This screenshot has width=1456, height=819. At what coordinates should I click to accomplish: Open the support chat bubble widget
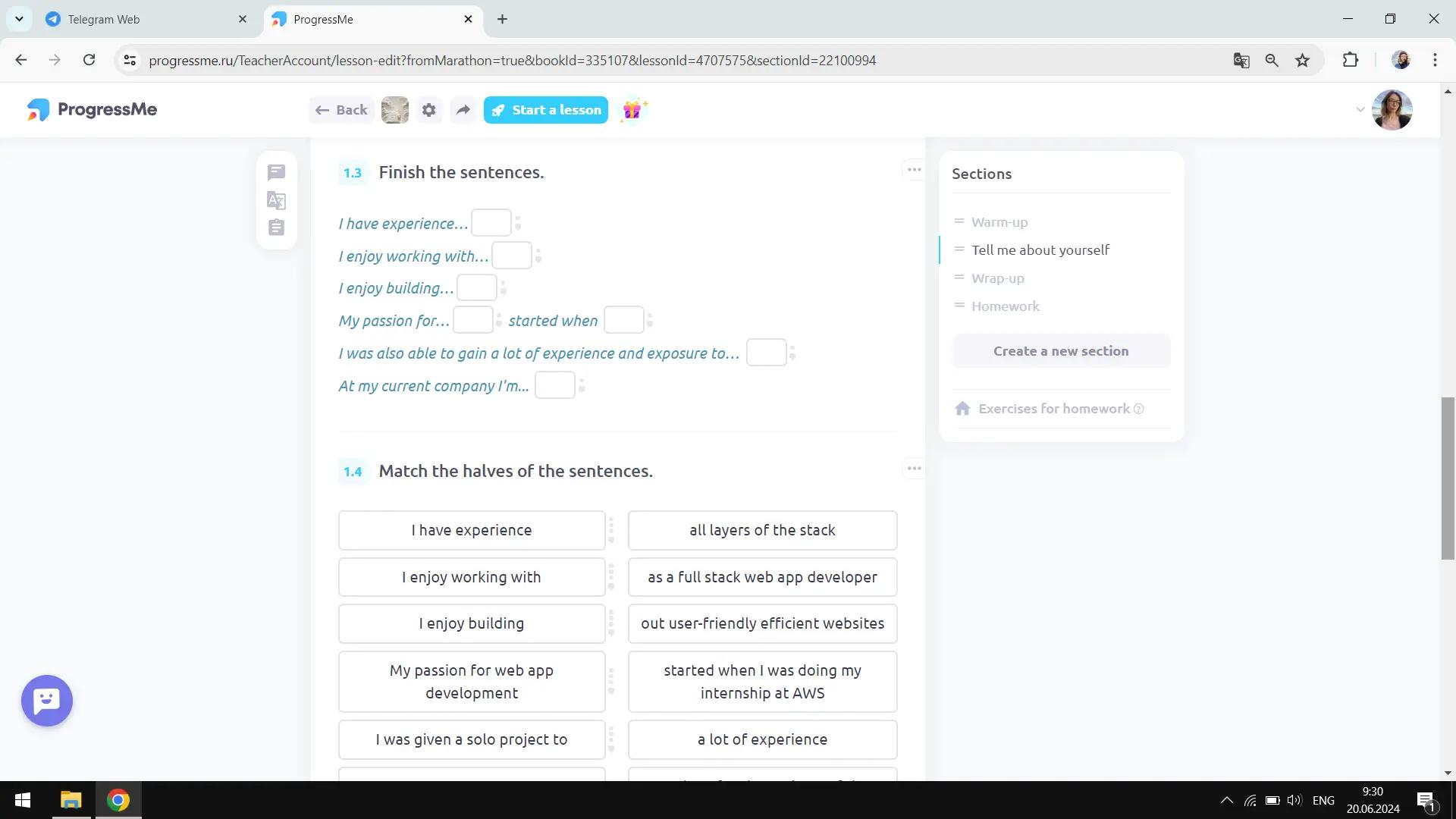[47, 700]
